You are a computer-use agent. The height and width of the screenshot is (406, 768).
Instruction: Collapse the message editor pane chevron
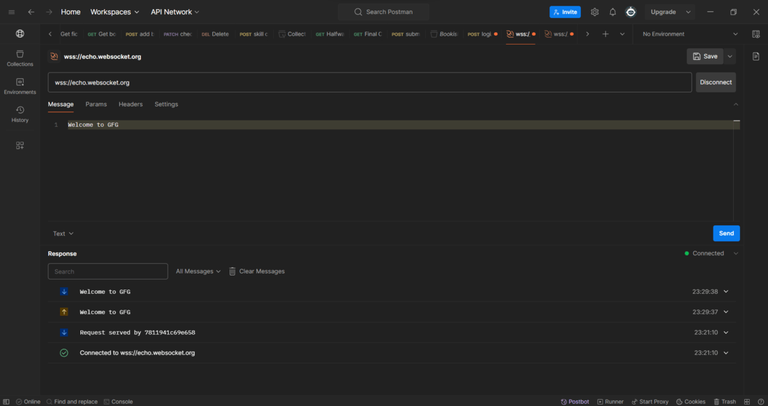[735, 104]
